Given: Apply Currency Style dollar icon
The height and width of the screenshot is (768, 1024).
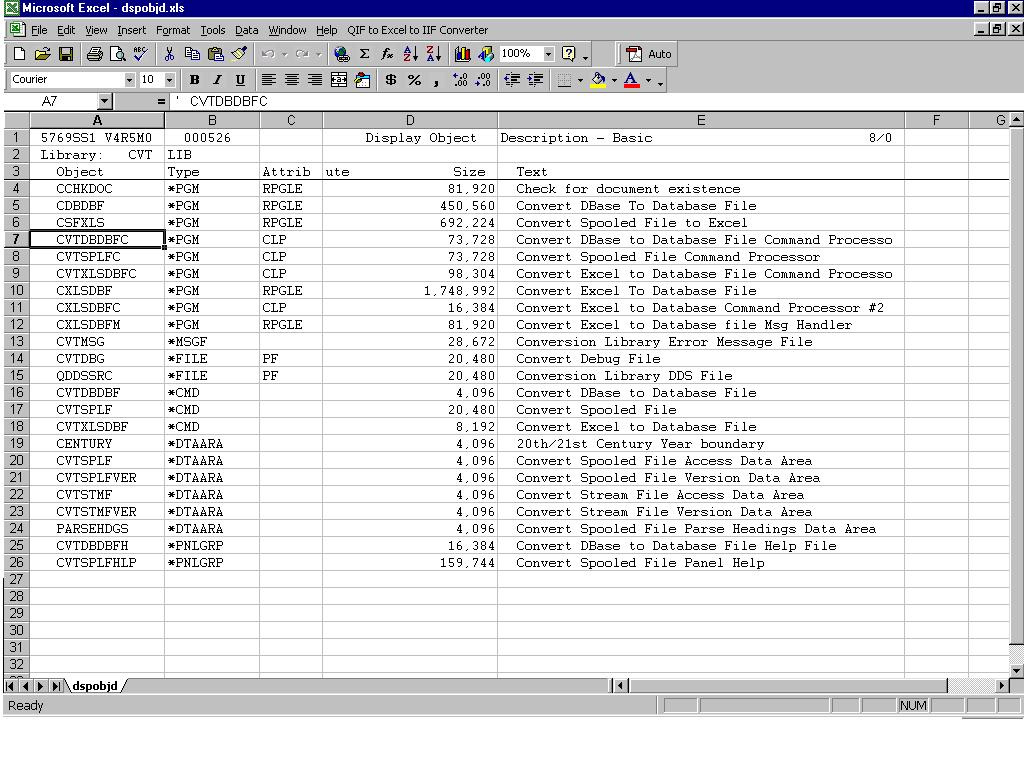Looking at the screenshot, I should click(390, 80).
